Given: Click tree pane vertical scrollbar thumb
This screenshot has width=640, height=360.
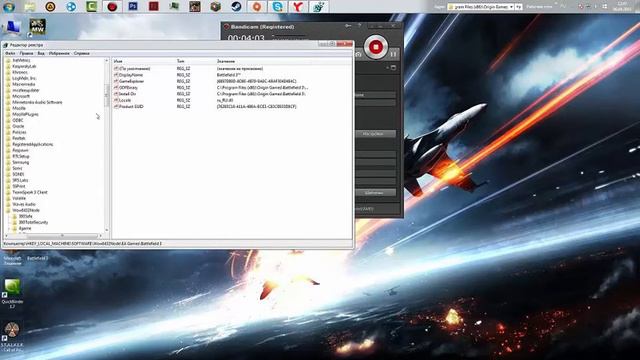Looking at the screenshot, I should point(107,95).
